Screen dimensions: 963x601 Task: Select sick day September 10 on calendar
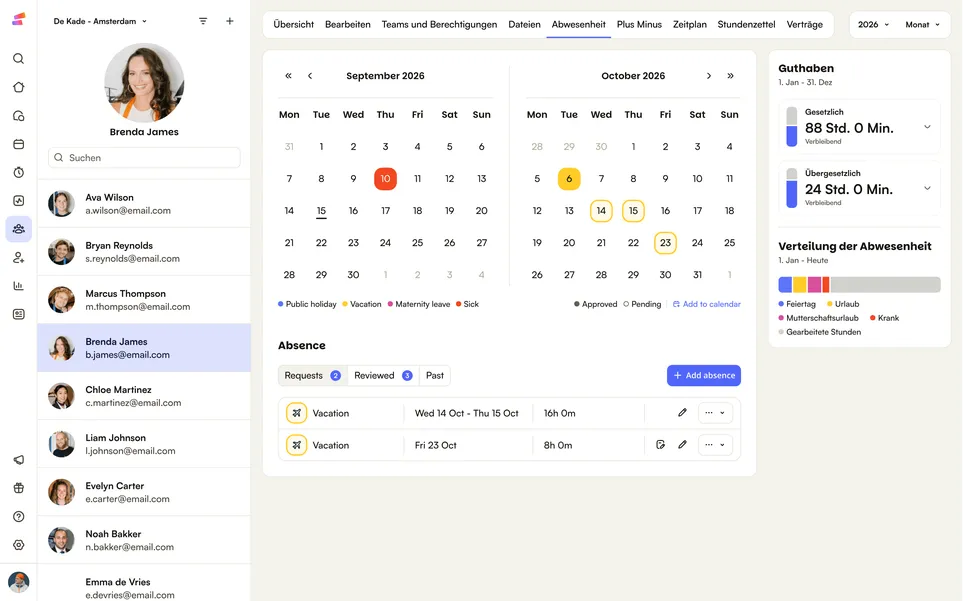coord(385,179)
